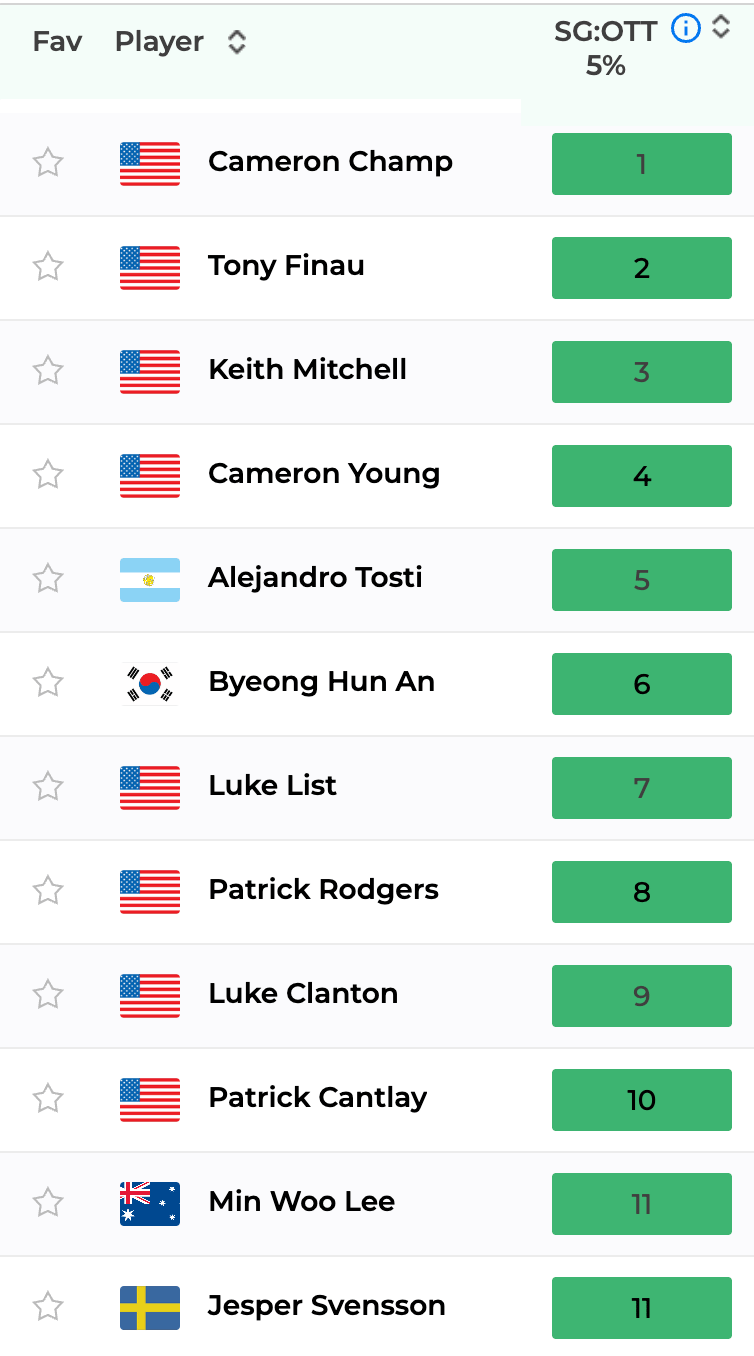
Task: Sort by Player column arrows
Action: tap(236, 42)
